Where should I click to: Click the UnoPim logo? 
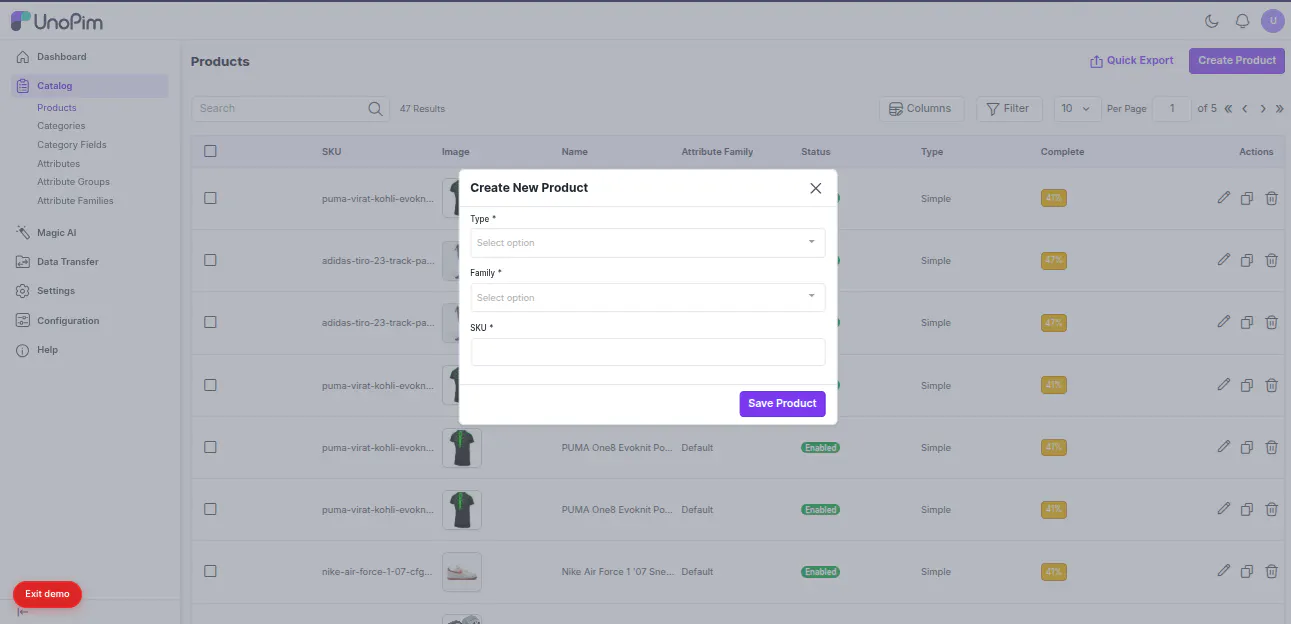click(x=56, y=21)
